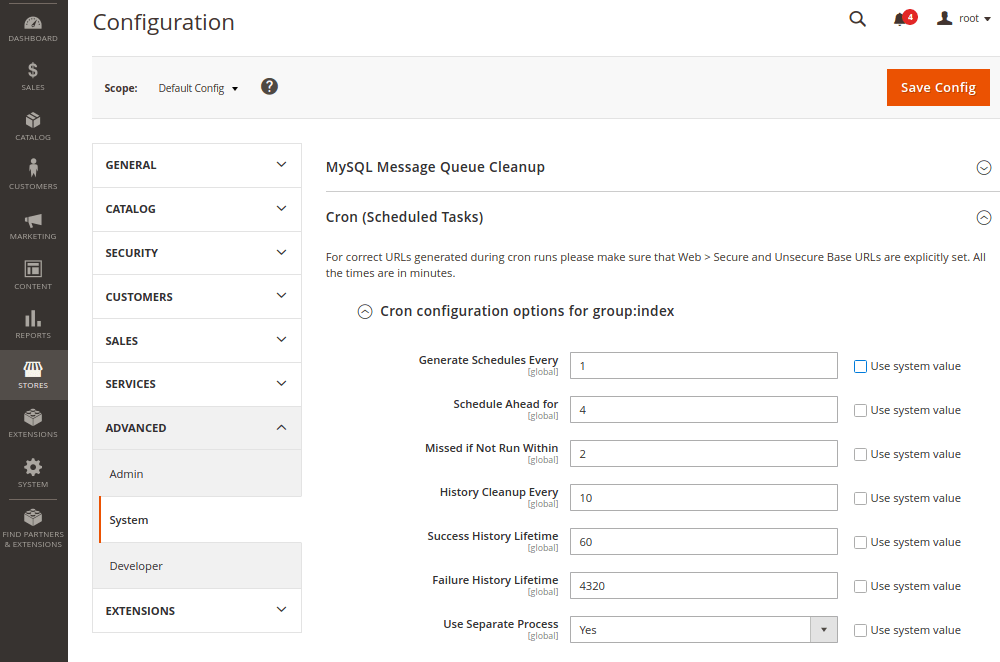Viewport: 1000px width, 662px height.
Task: Click the Save Config button
Action: tap(937, 87)
